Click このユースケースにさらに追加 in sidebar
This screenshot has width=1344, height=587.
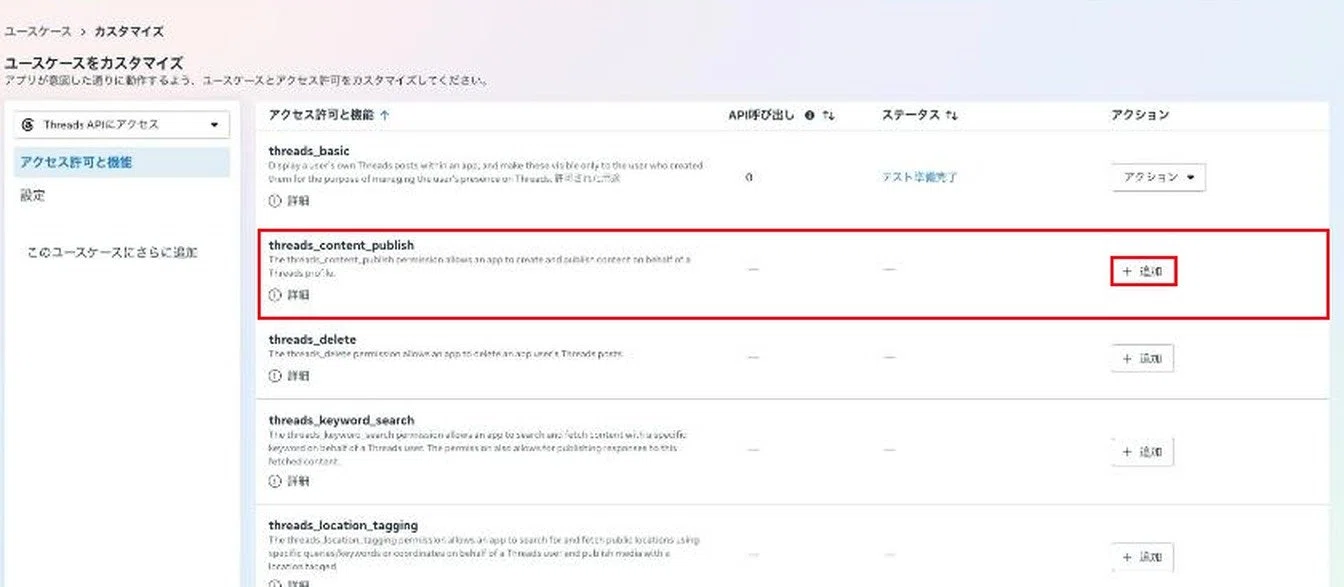coord(112,253)
